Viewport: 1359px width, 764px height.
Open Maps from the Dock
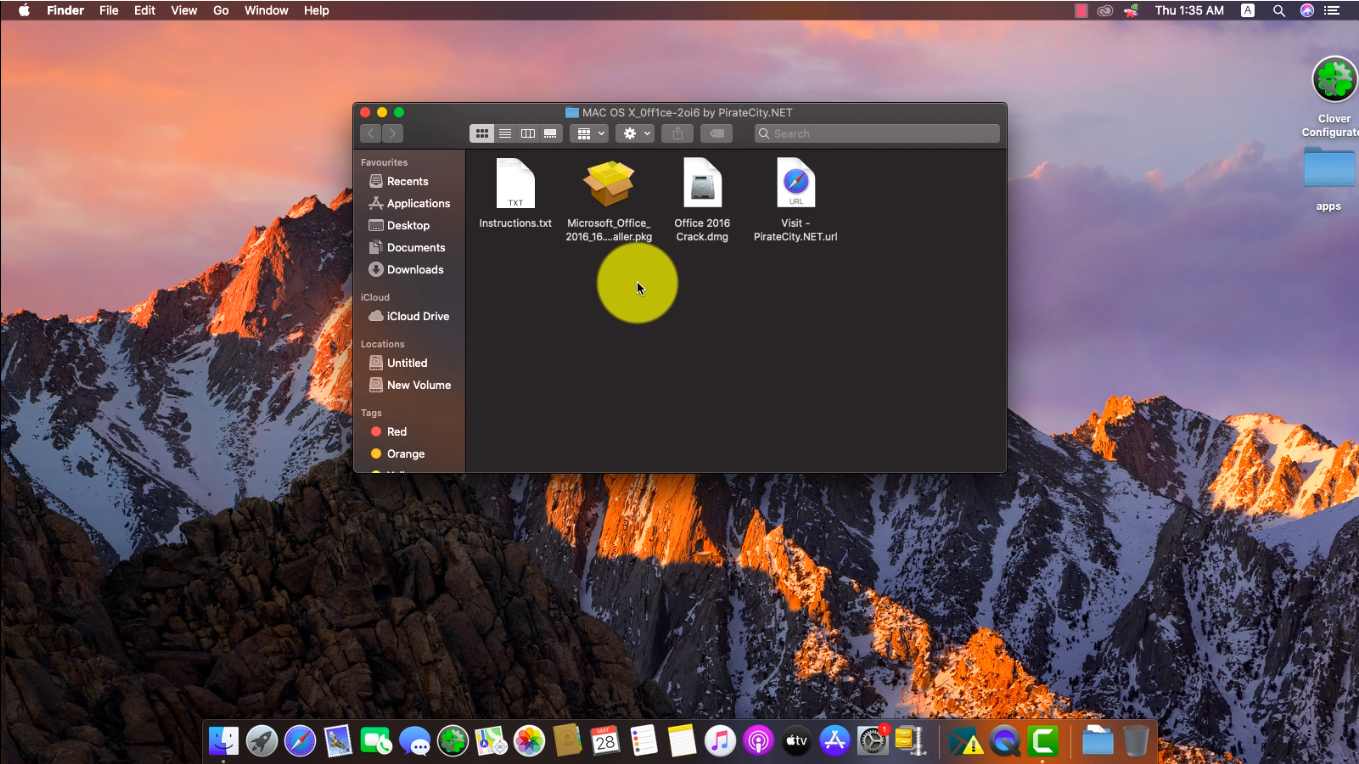491,741
